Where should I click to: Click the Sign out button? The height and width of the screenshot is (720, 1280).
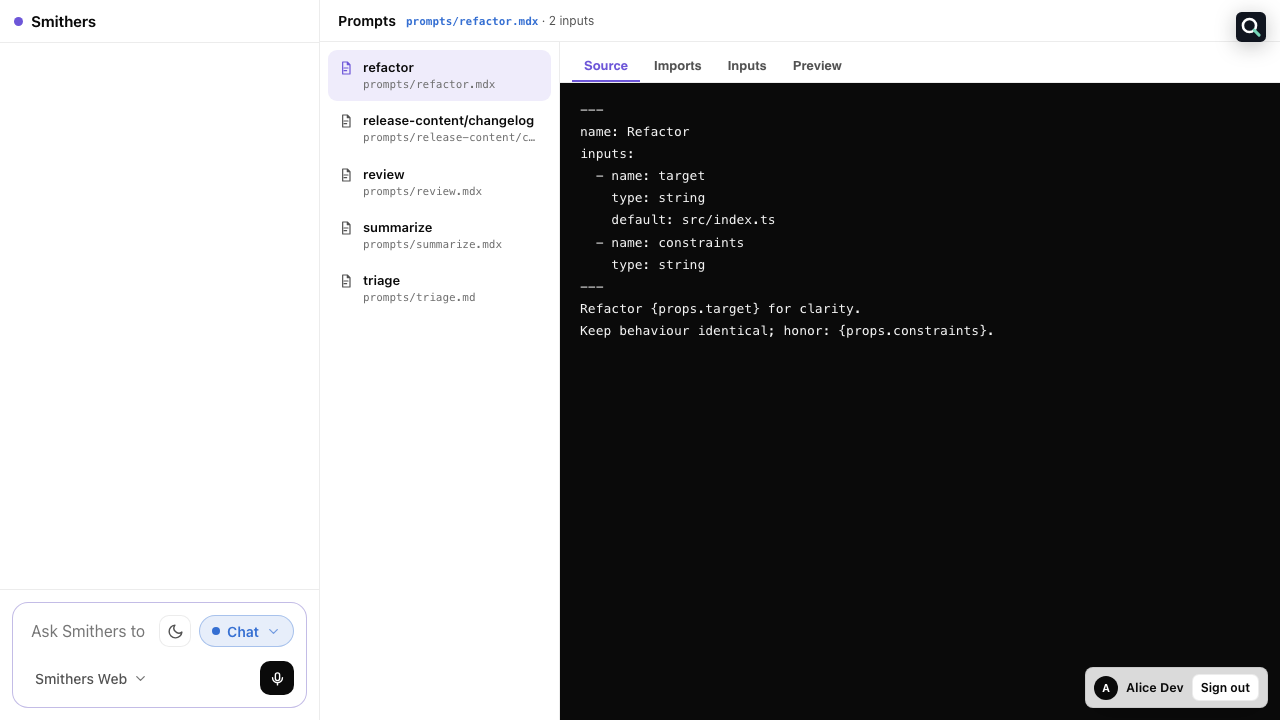1225,688
